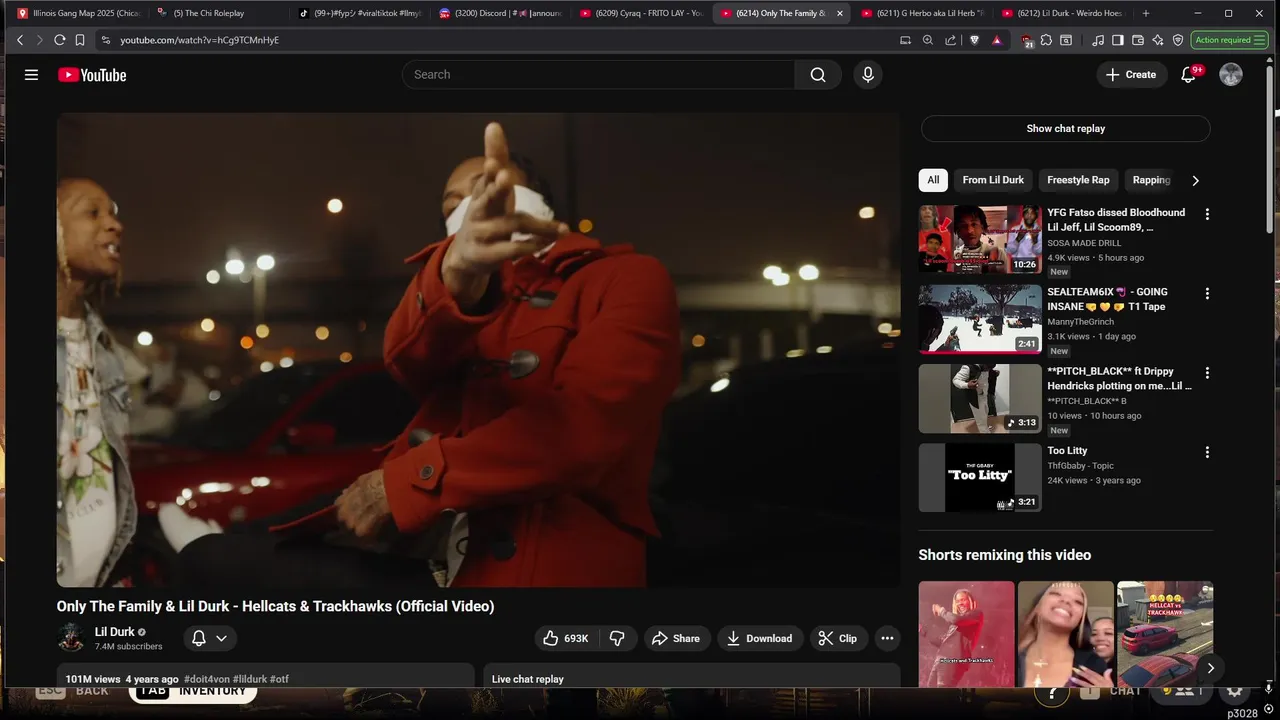Screen dimensions: 1280x720
Task: Show next Shorts with the arrow
Action: (x=1210, y=668)
